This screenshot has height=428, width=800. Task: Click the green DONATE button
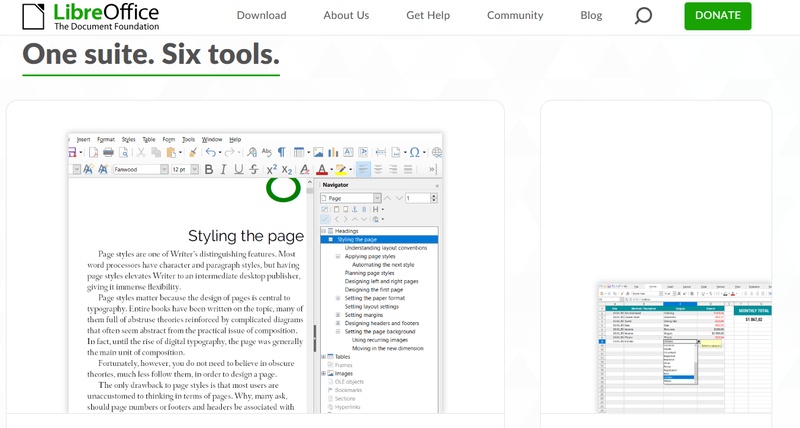pyautogui.click(x=717, y=16)
